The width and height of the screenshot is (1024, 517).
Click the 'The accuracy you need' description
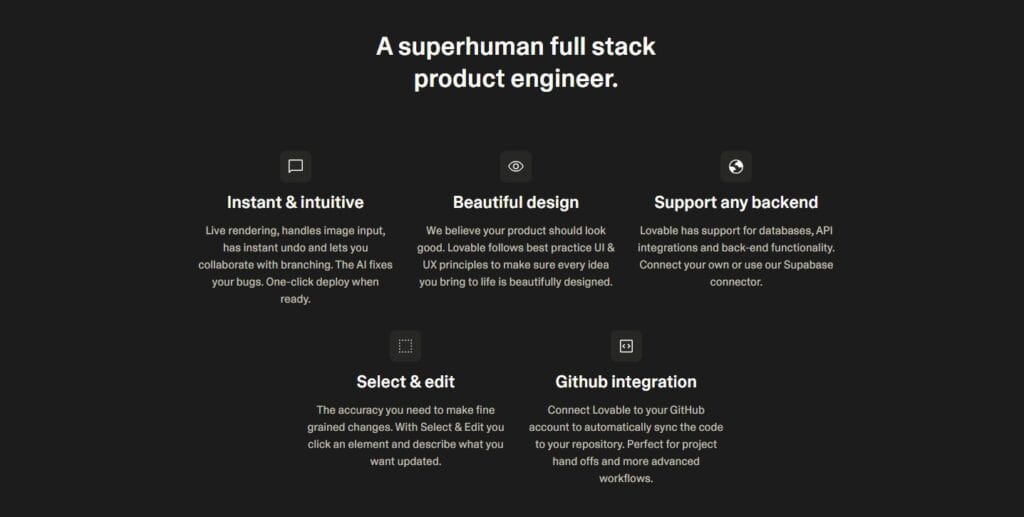[x=406, y=435]
